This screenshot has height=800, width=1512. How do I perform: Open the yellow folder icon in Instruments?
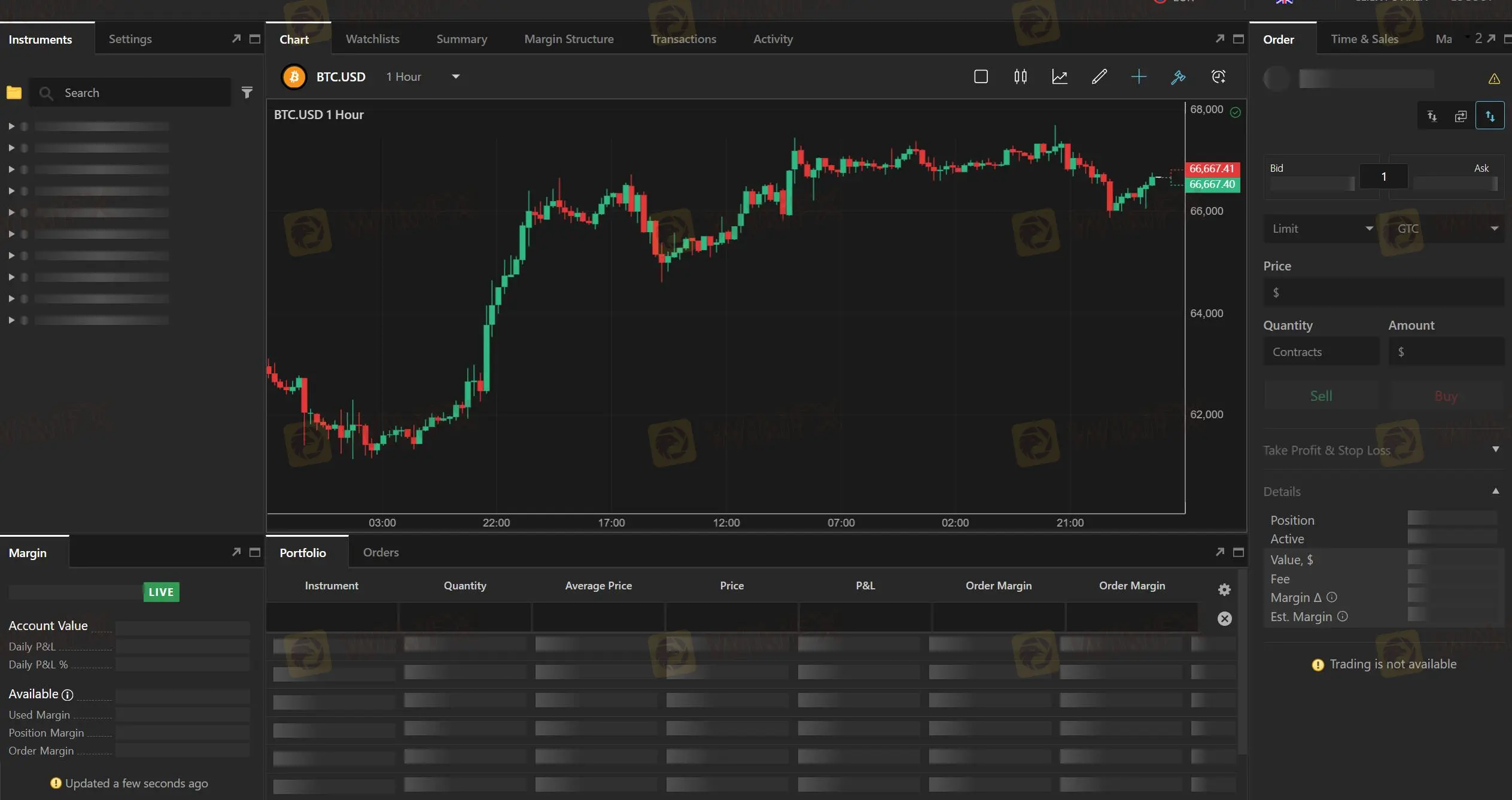click(x=14, y=93)
